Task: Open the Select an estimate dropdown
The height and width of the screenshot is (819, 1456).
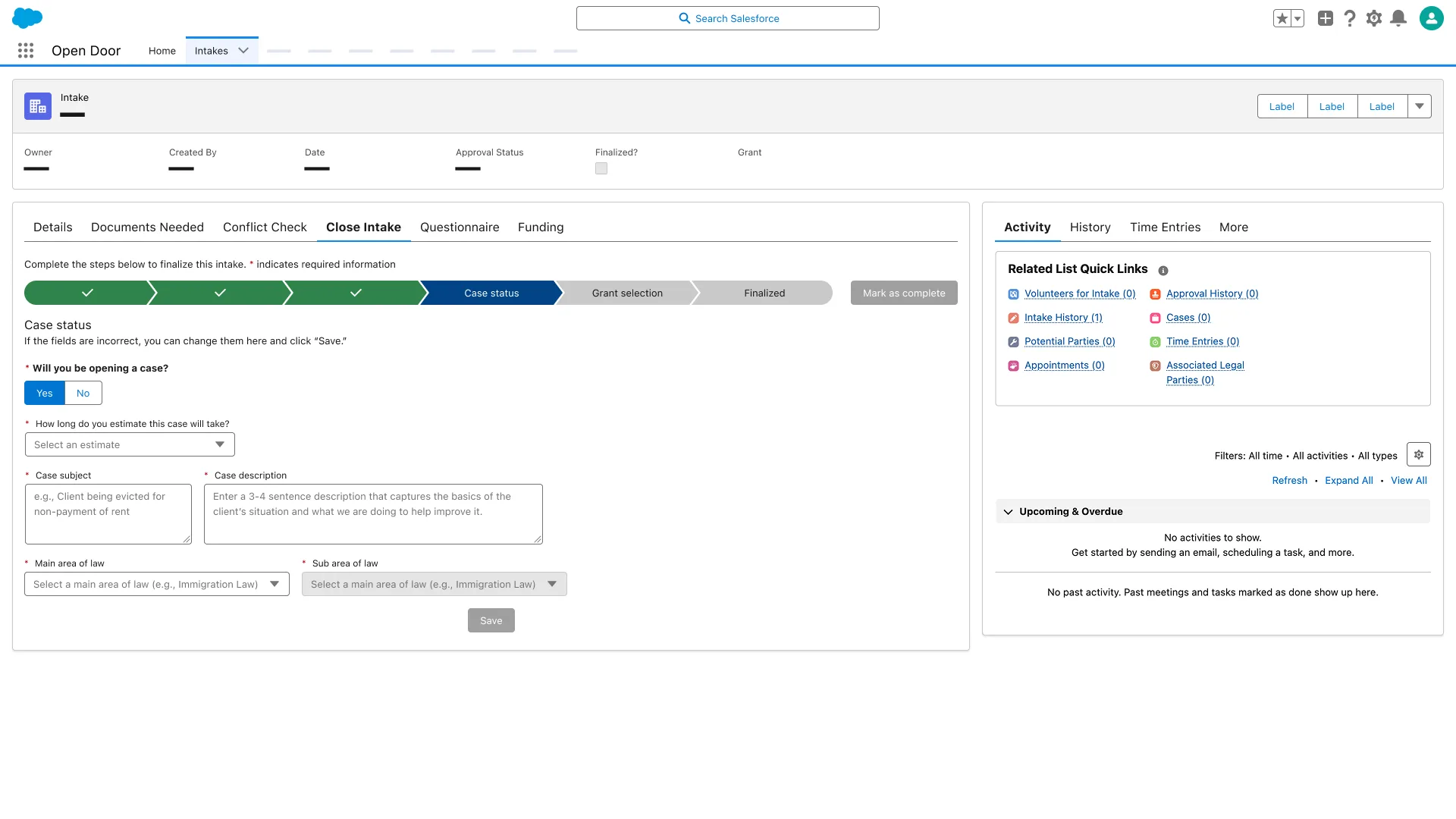Action: [x=130, y=444]
